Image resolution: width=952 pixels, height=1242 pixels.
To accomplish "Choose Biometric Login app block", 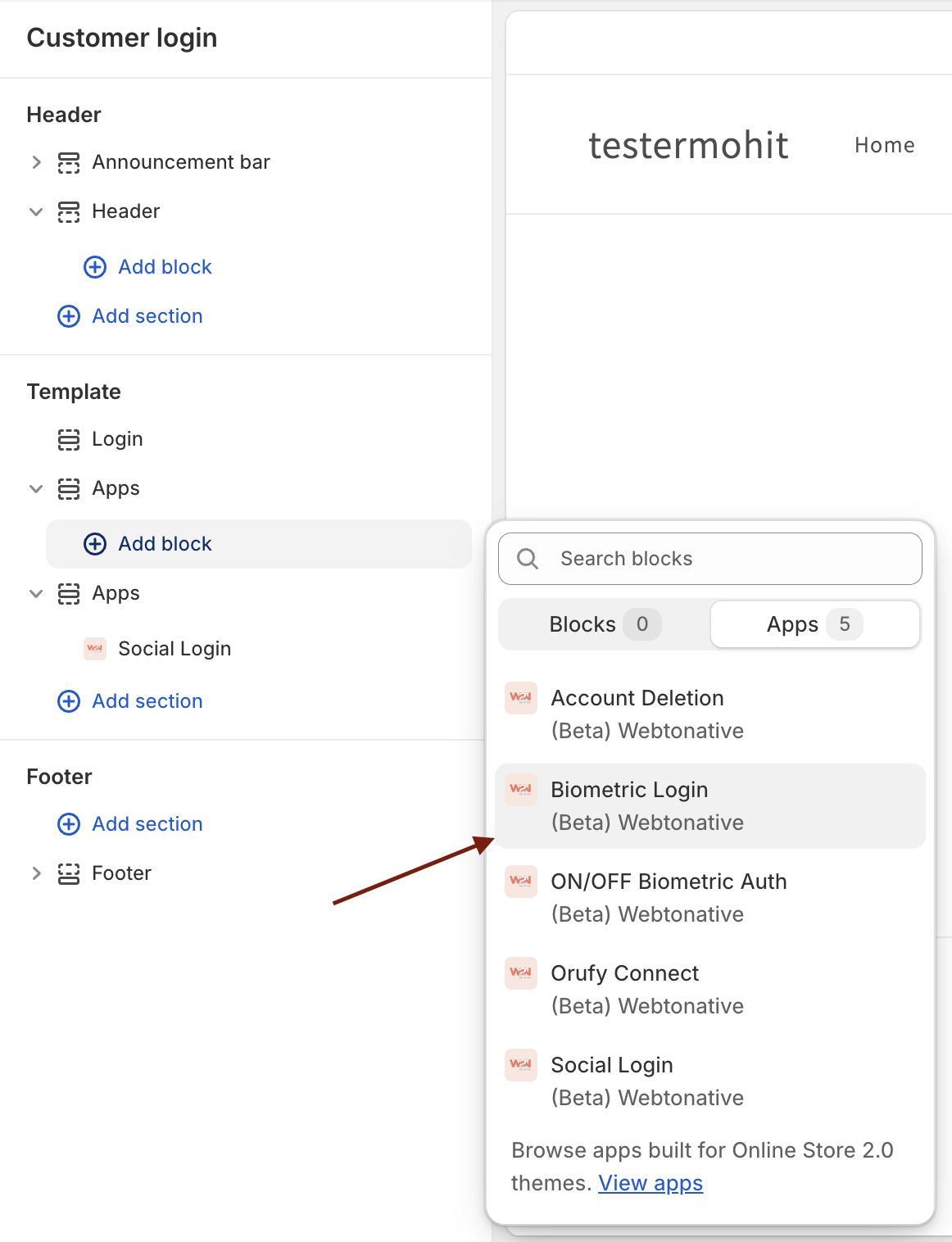I will [710, 806].
